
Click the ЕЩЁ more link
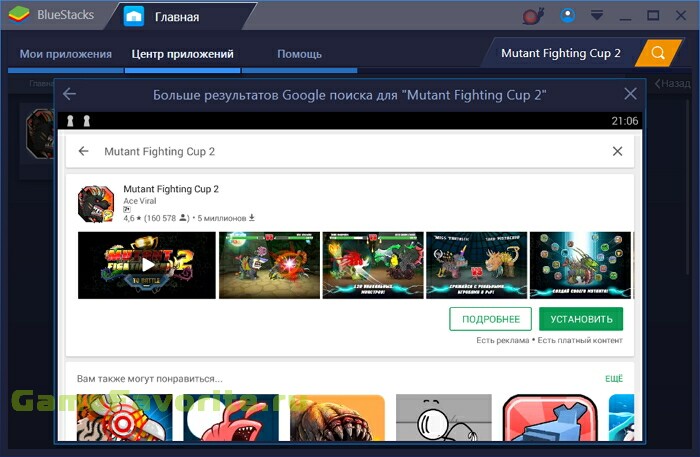(x=614, y=378)
